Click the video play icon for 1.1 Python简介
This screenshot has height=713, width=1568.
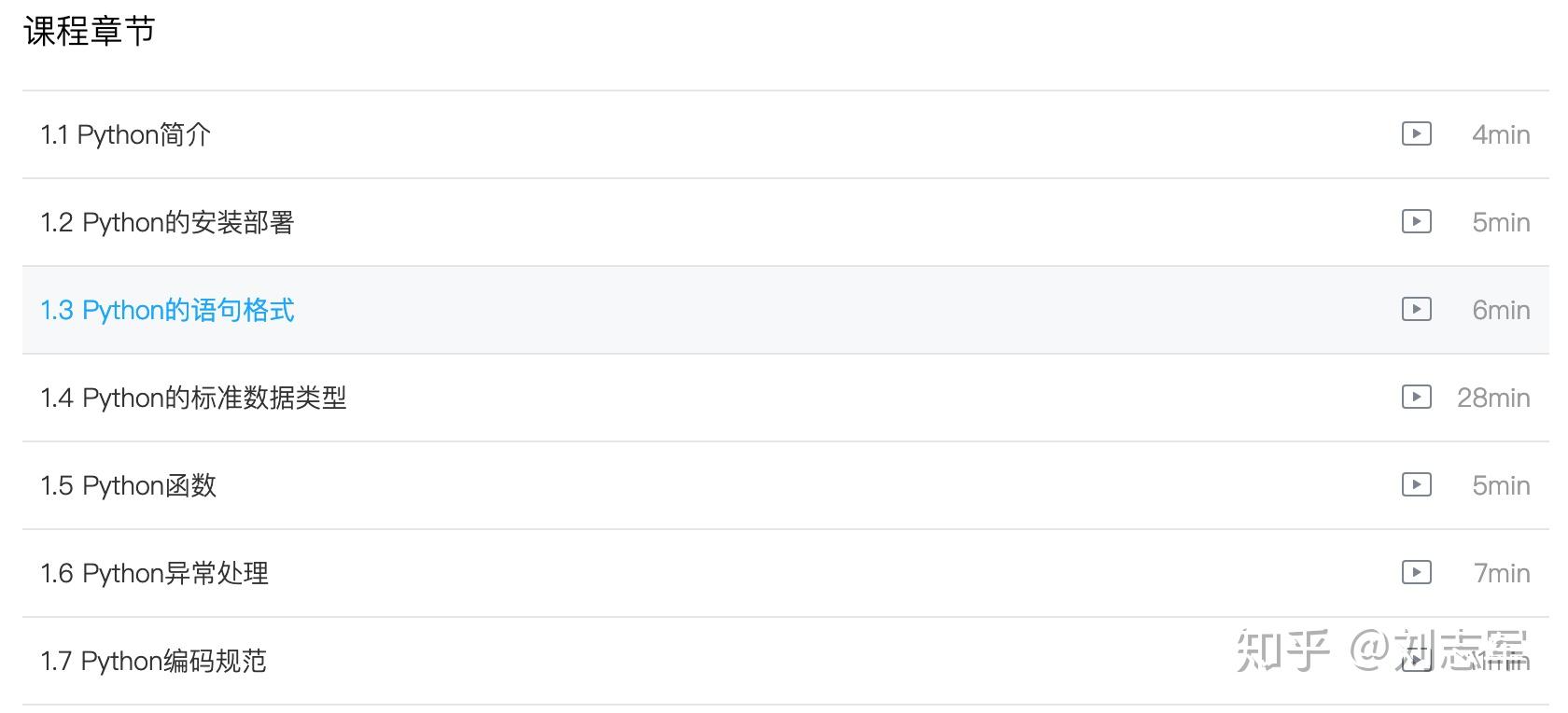tap(1416, 134)
